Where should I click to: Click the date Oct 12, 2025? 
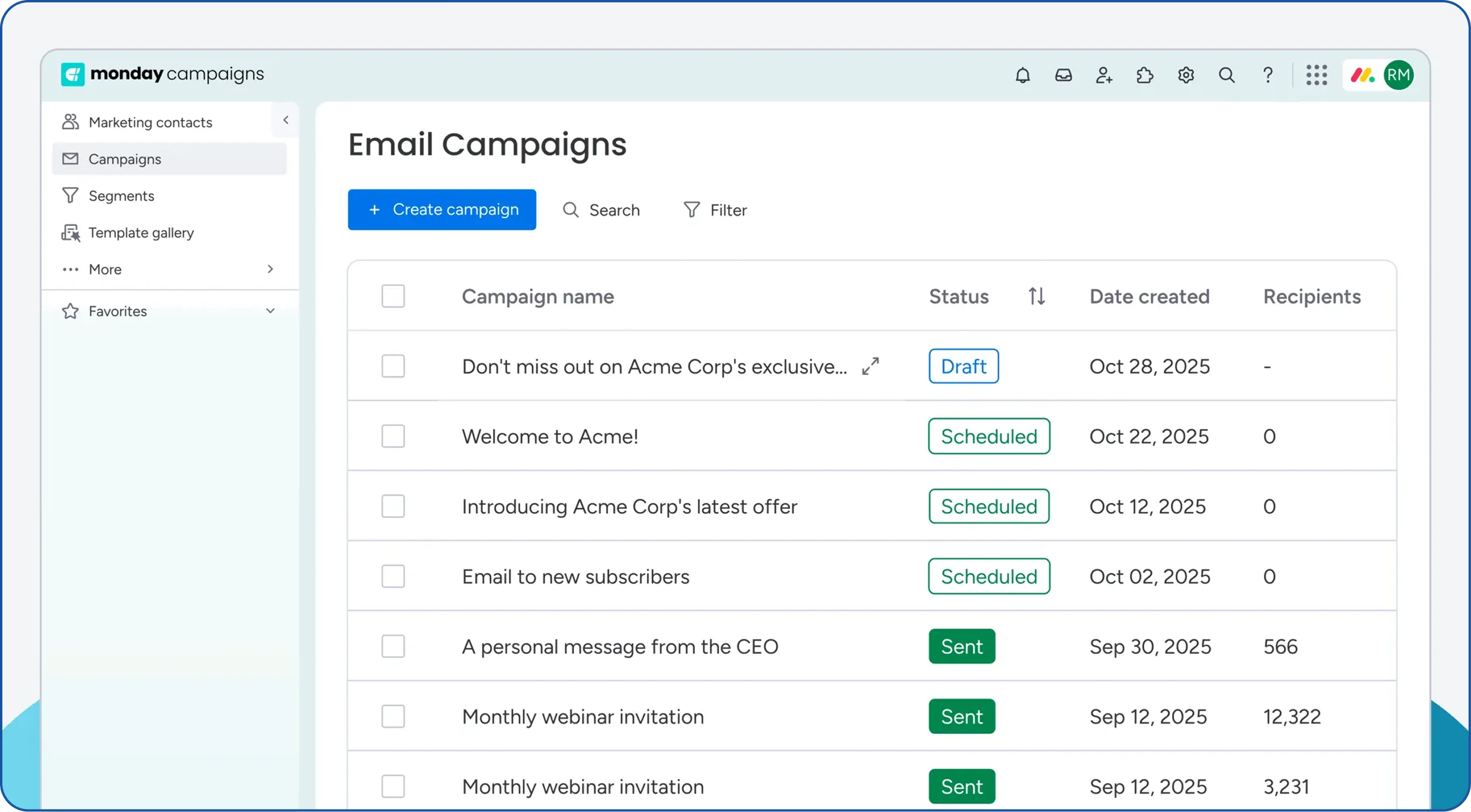tap(1148, 507)
